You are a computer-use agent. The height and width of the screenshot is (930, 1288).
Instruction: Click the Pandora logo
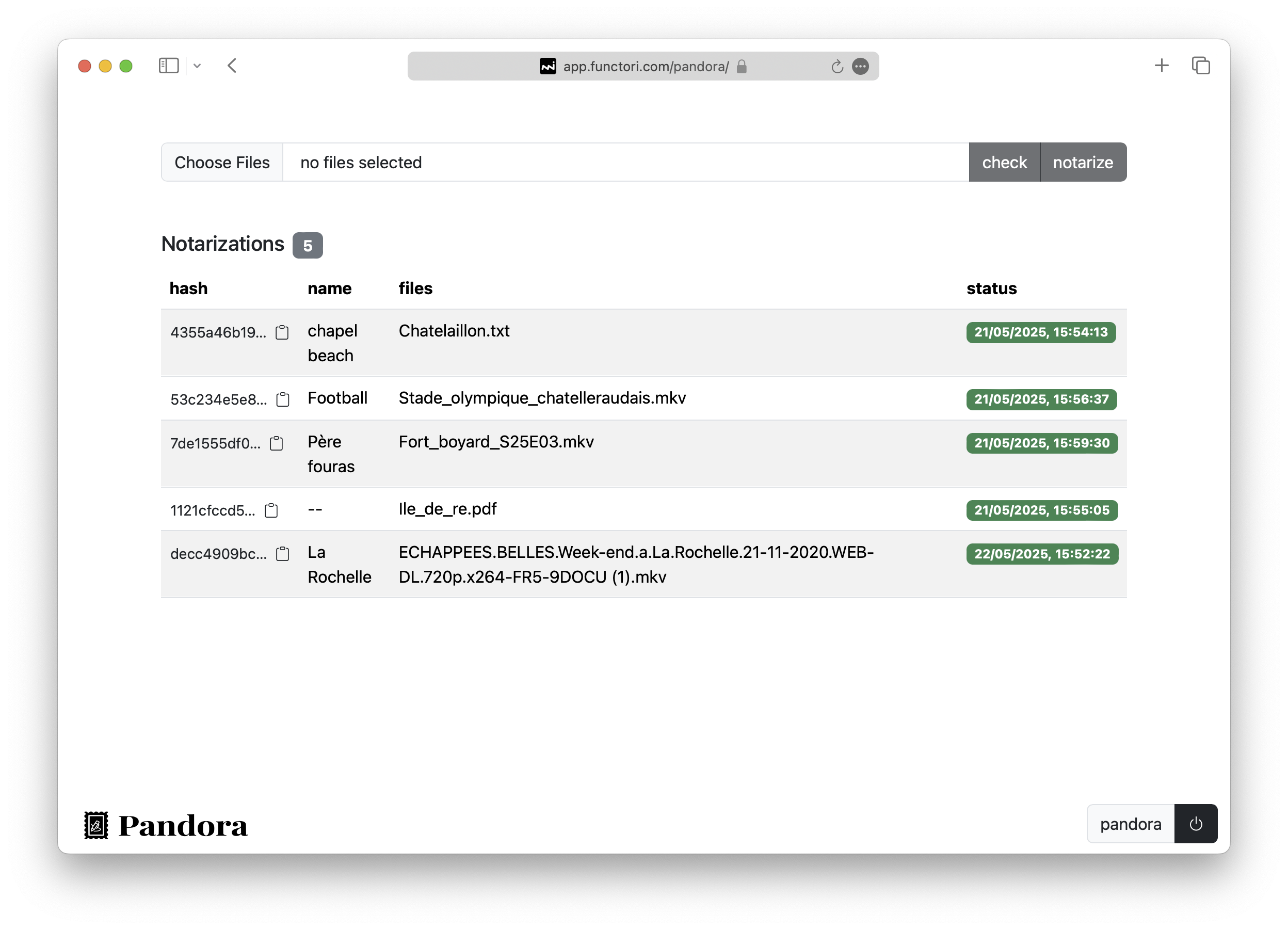click(166, 825)
